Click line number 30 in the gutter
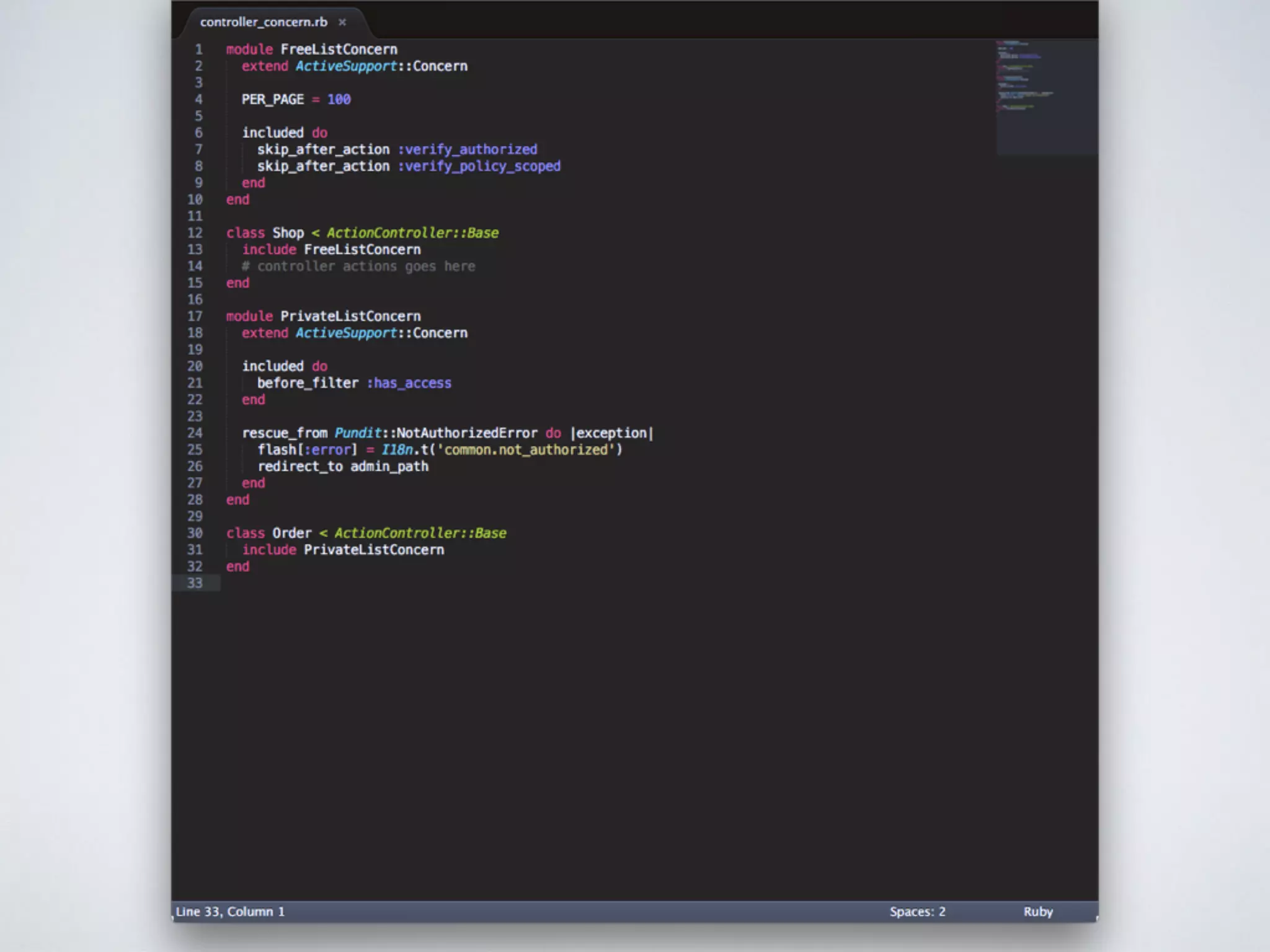This screenshot has height=952, width=1270. [195, 533]
